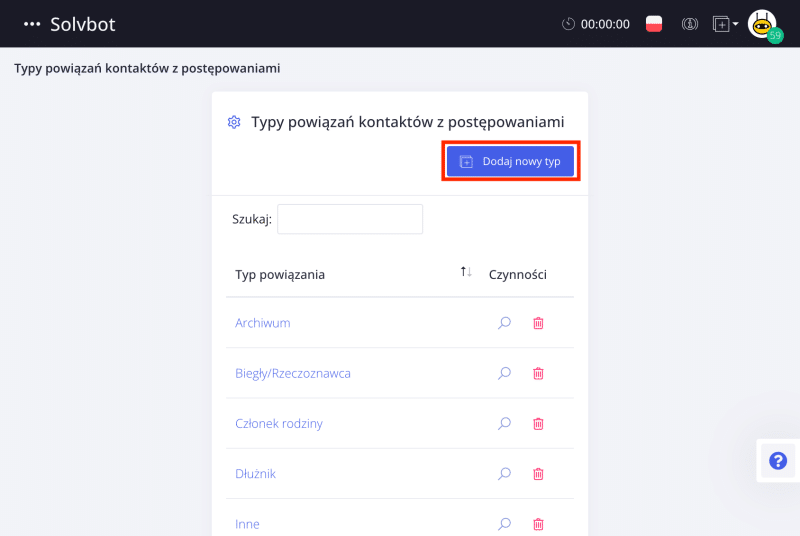The image size is (800, 536).
Task: Click the blue help question mark
Action: [778, 461]
